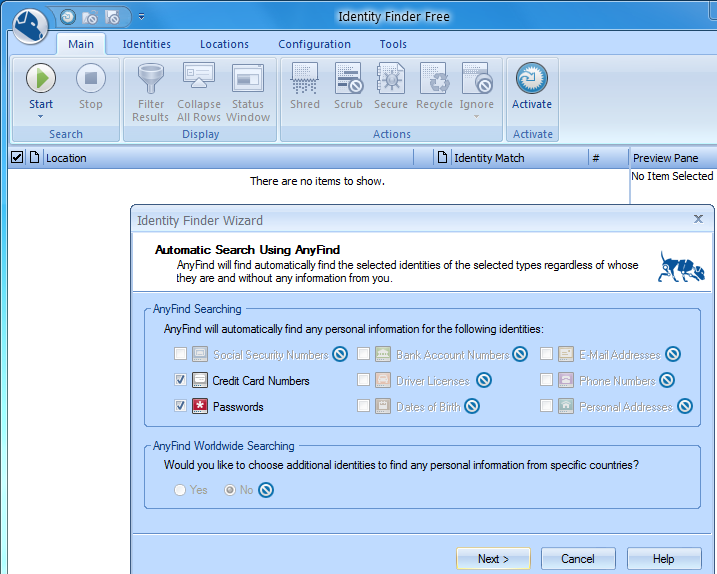Switch to the Main ribbon tab
The width and height of the screenshot is (717, 574).
[x=81, y=44]
